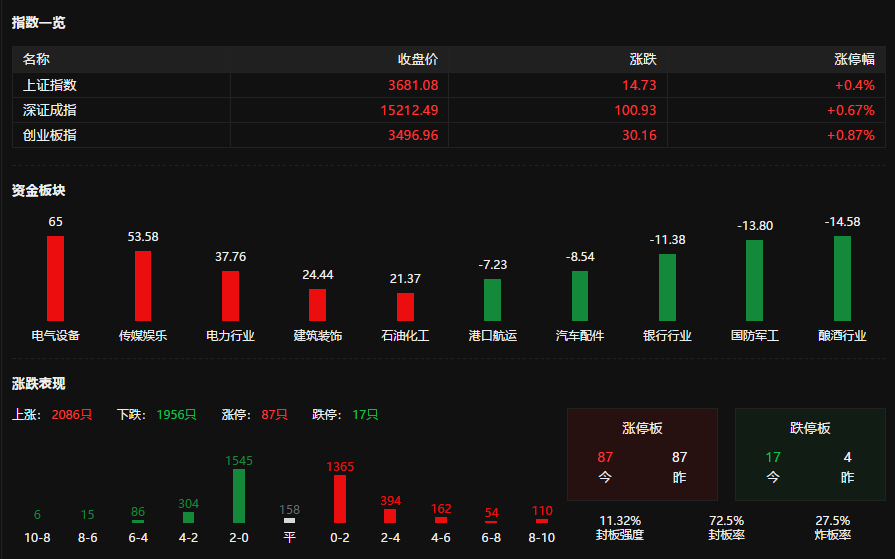
Task: Click the green bar for 银行行业
Action: (x=667, y=287)
